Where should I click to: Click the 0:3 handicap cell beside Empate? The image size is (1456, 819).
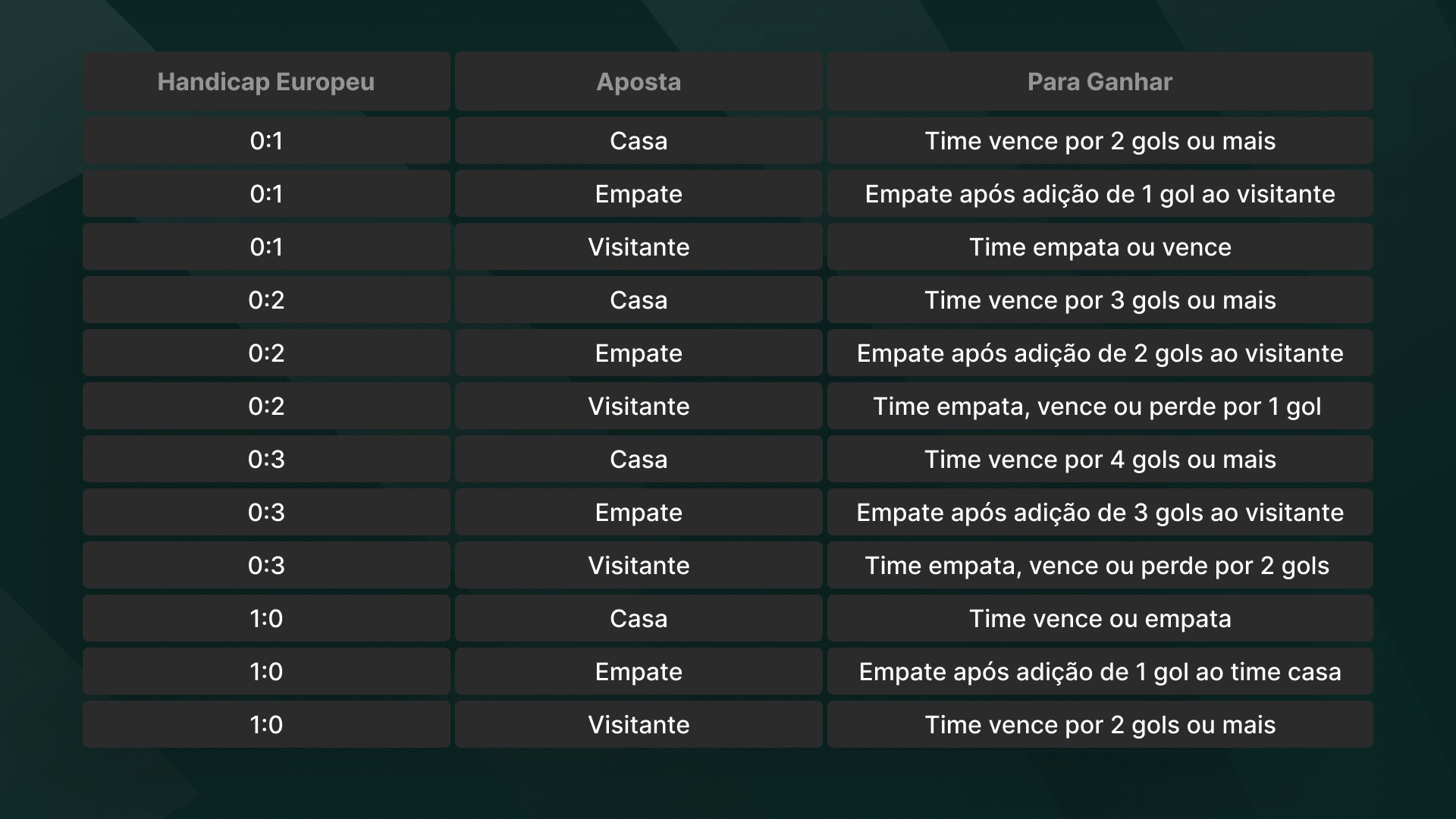point(266,513)
